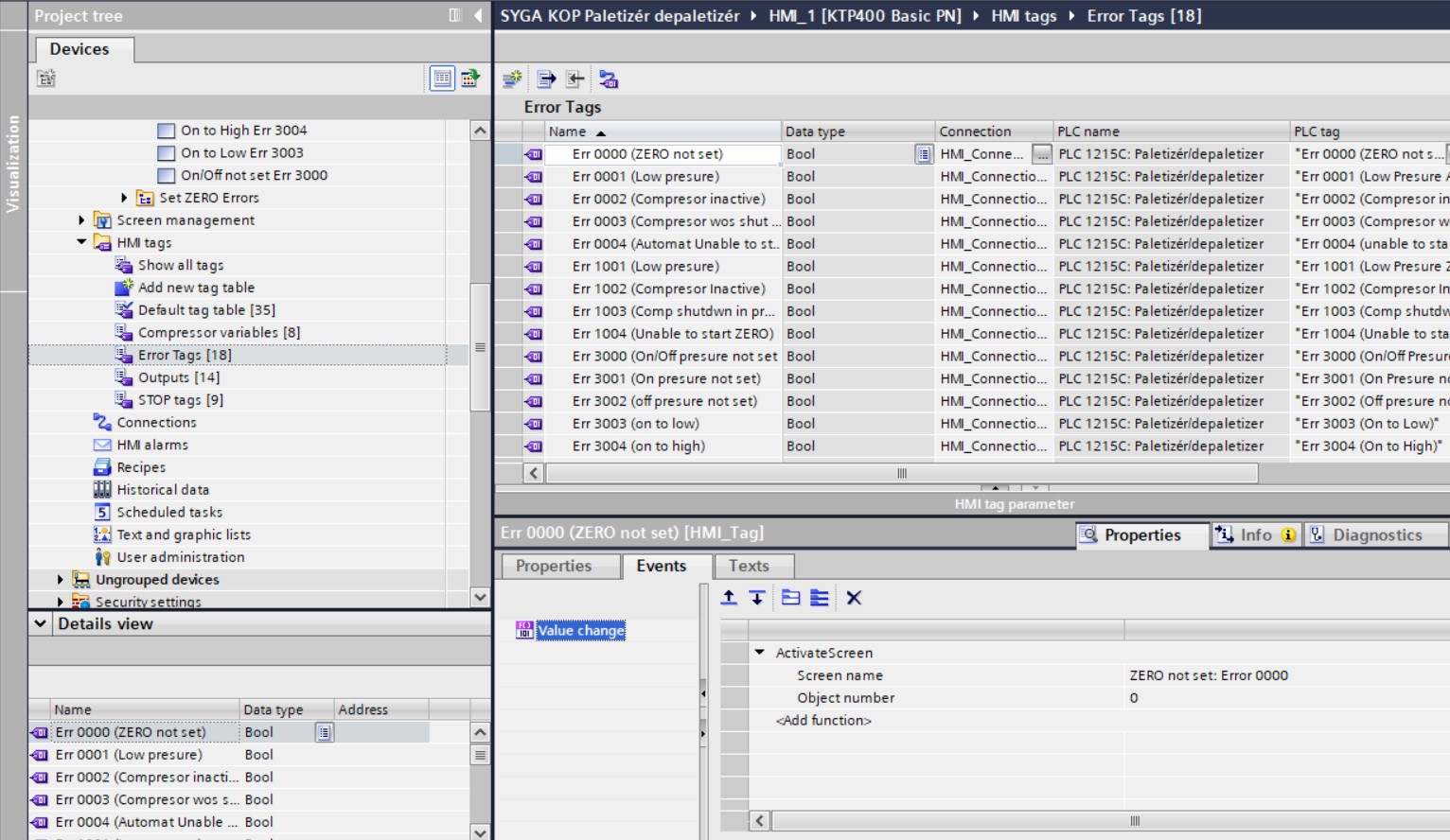Click the import tags toolbar icon
The width and height of the screenshot is (1450, 840).
click(575, 79)
